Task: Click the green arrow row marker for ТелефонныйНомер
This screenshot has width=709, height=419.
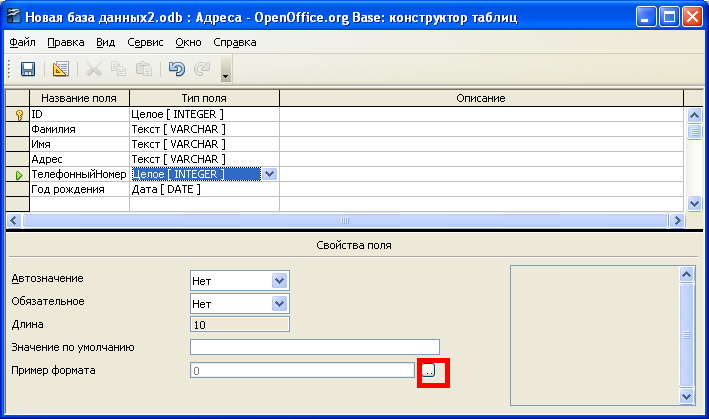Action: coord(19,175)
